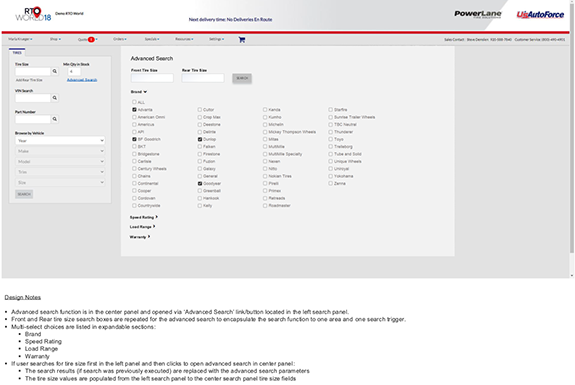575x385 pixels.
Task: Click the Add Rear Tire Size link
Action: click(x=29, y=80)
